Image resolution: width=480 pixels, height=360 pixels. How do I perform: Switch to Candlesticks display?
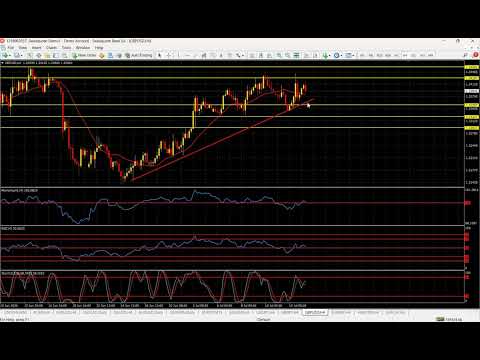pyautogui.click(x=261, y=55)
